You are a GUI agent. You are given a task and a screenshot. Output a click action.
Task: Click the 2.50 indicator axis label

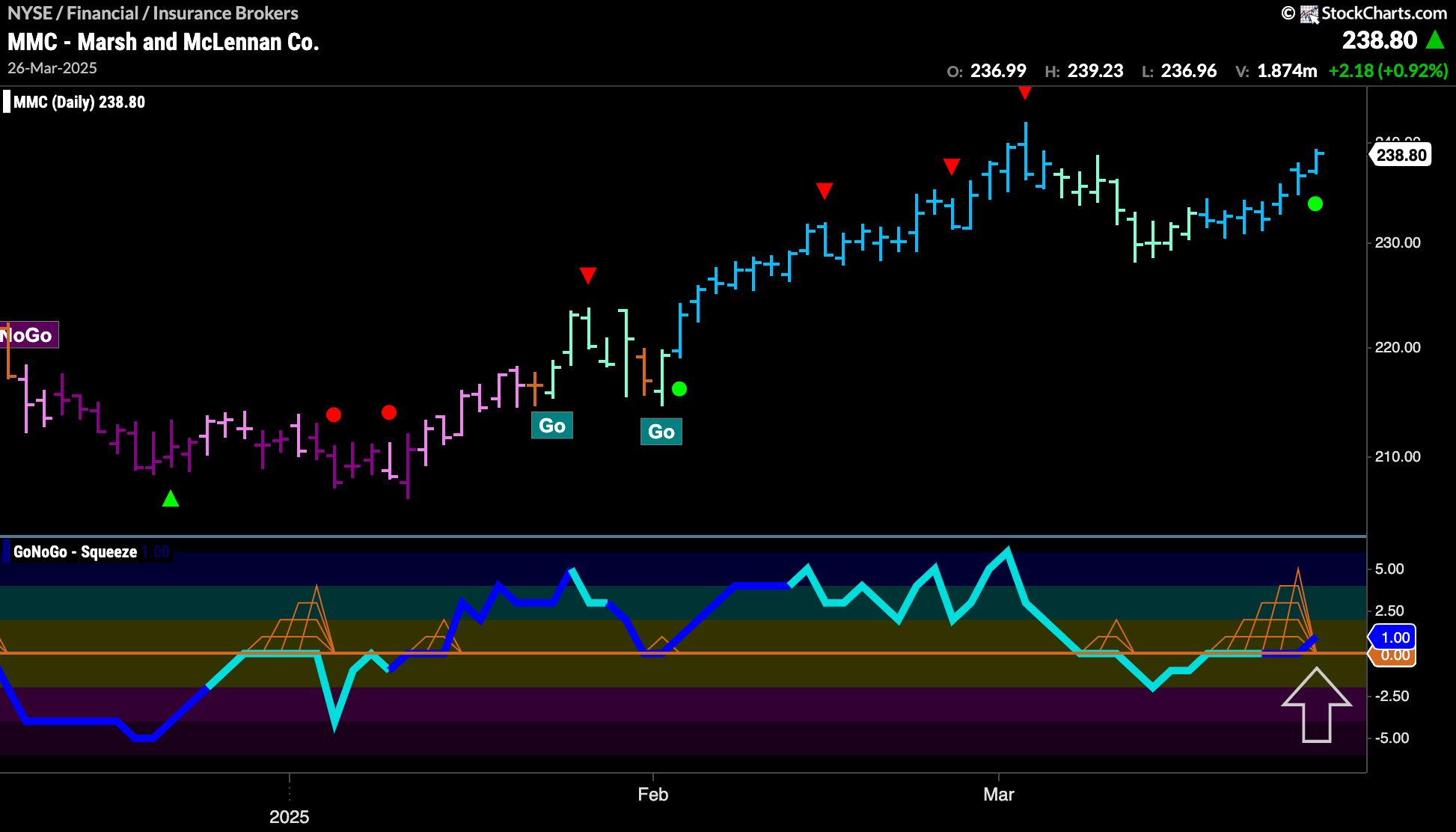point(1389,611)
